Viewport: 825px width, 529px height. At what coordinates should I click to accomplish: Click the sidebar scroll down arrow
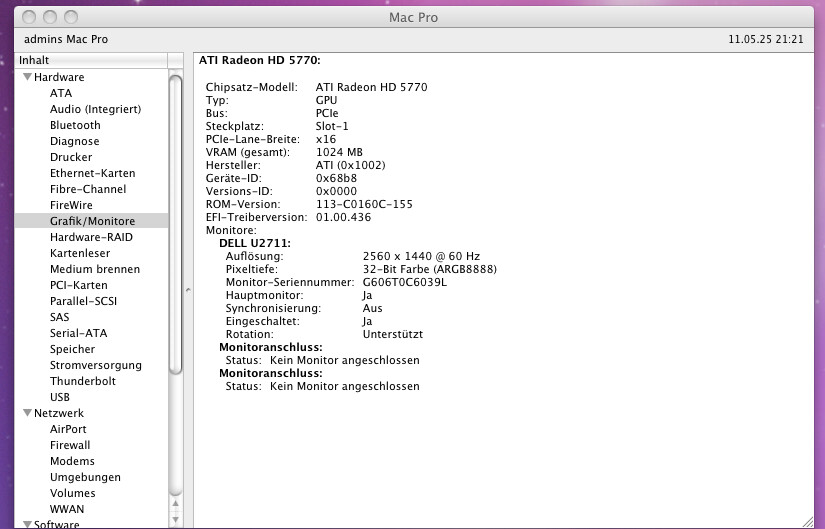[x=176, y=519]
